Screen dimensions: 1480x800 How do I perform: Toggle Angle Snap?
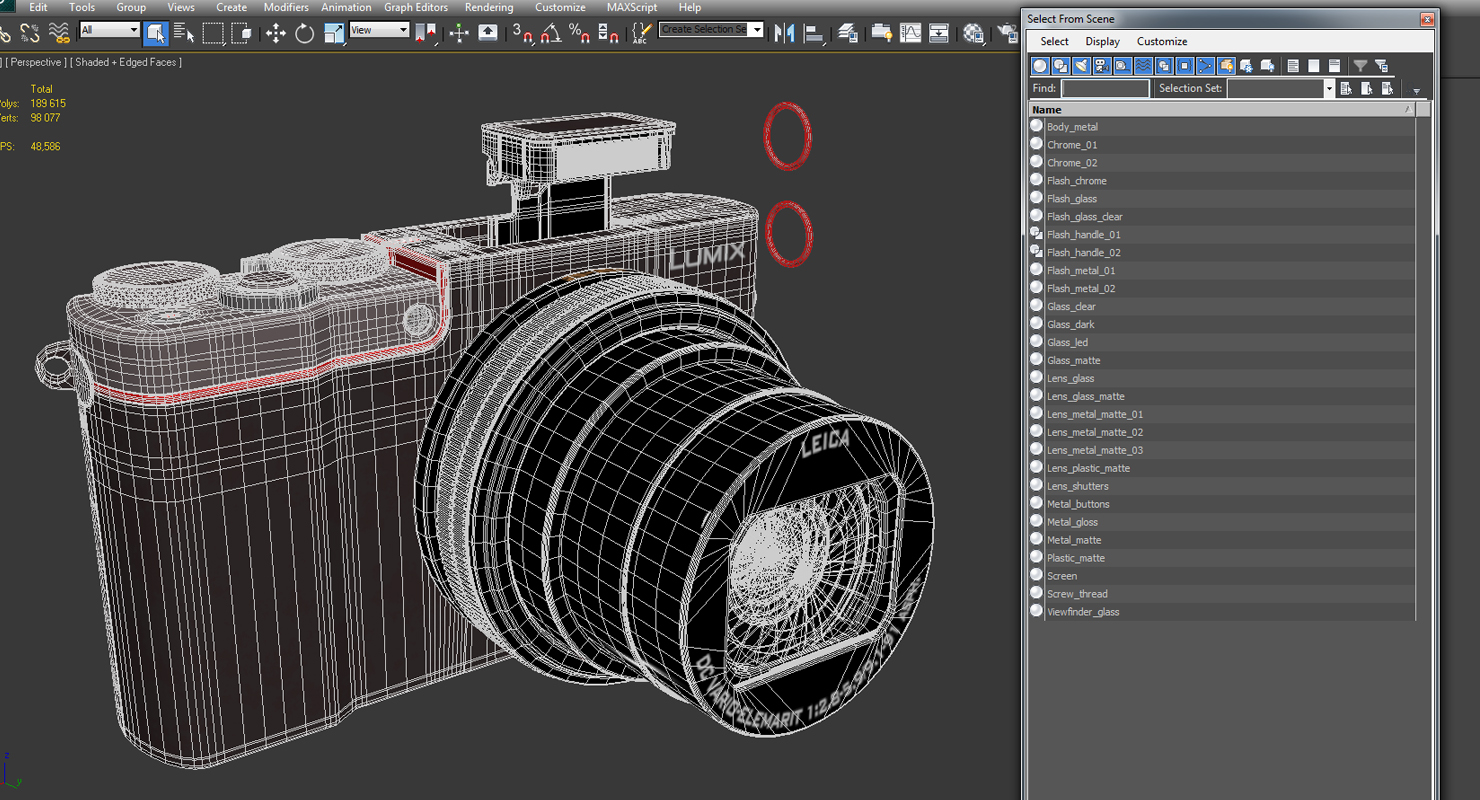coord(551,33)
